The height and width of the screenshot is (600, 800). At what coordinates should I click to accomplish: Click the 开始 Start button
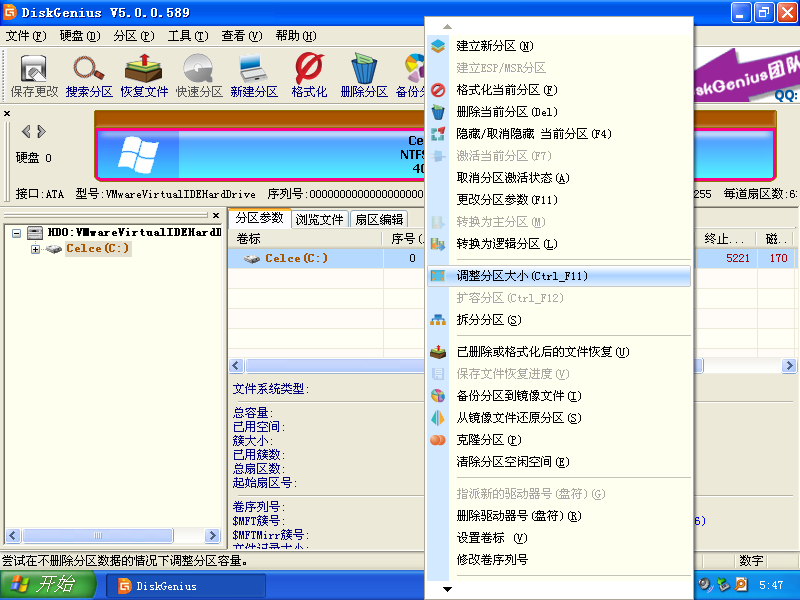point(48,585)
